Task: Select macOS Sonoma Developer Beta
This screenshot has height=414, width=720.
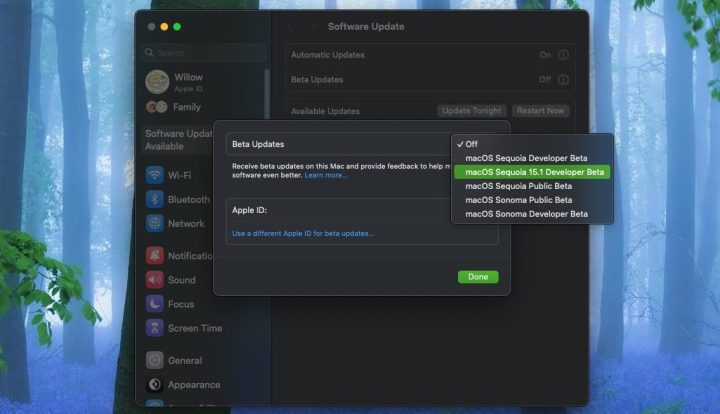Action: [x=525, y=214]
